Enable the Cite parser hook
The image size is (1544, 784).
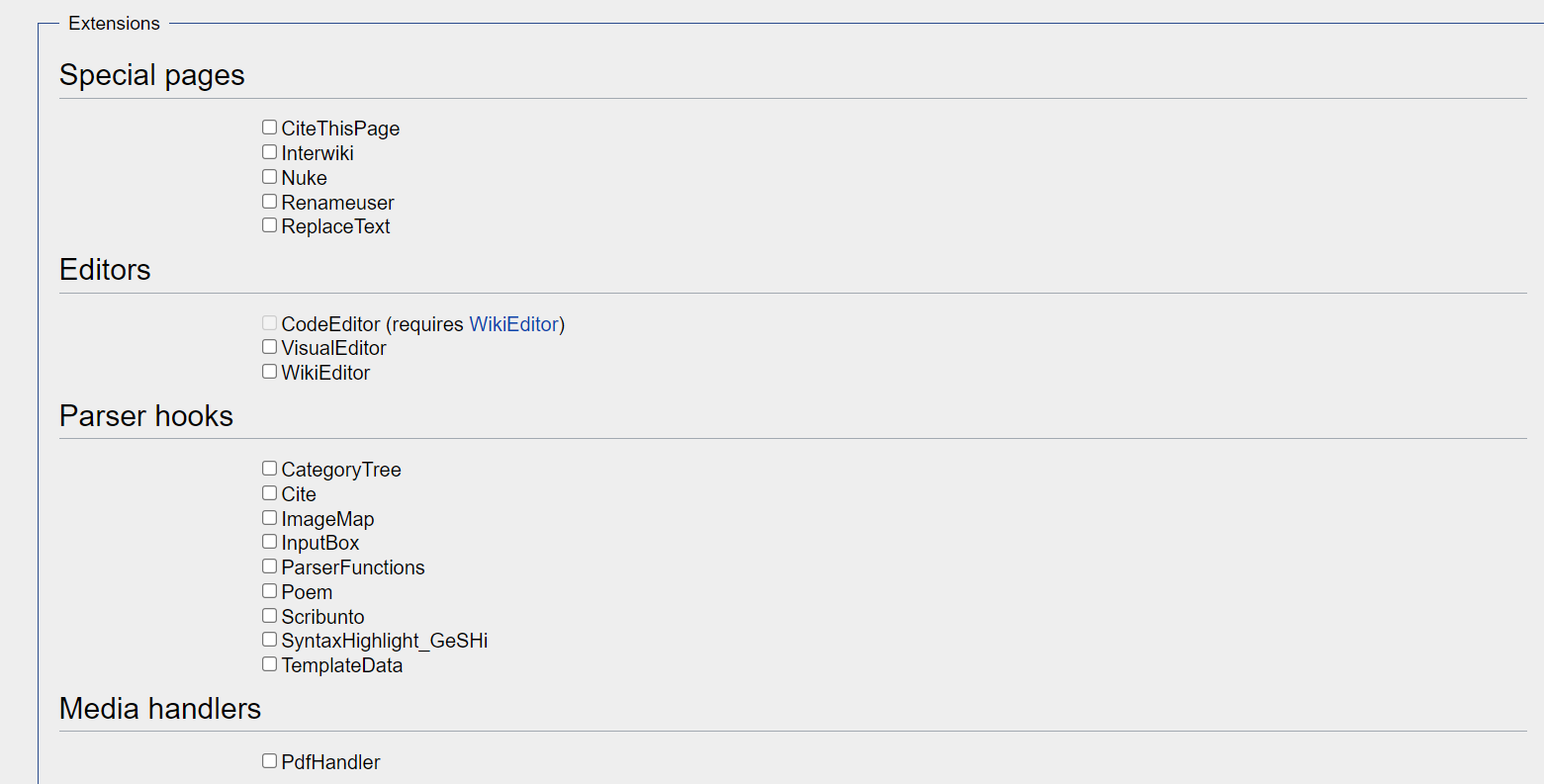pos(269,493)
